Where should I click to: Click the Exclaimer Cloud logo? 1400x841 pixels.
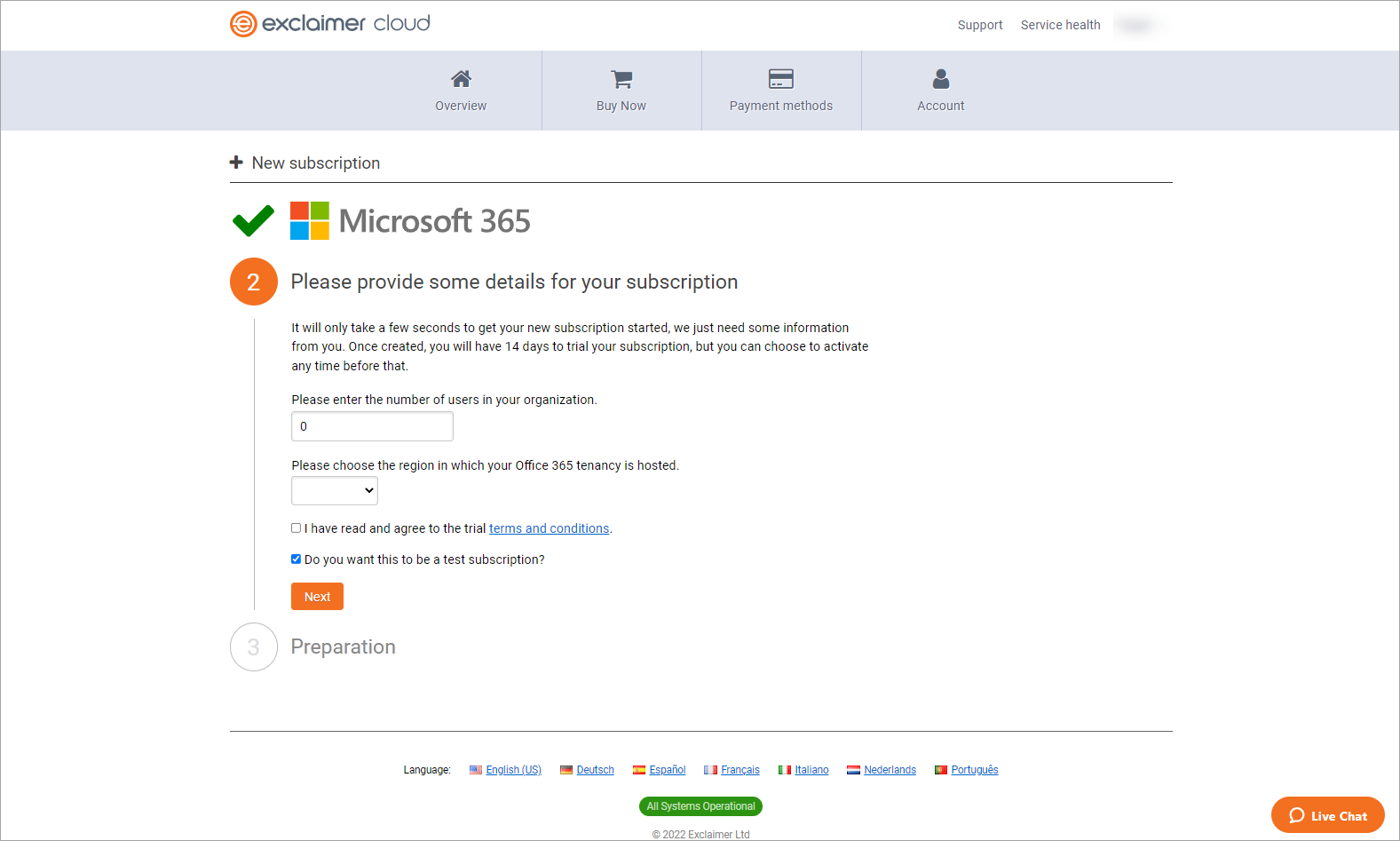coord(329,24)
